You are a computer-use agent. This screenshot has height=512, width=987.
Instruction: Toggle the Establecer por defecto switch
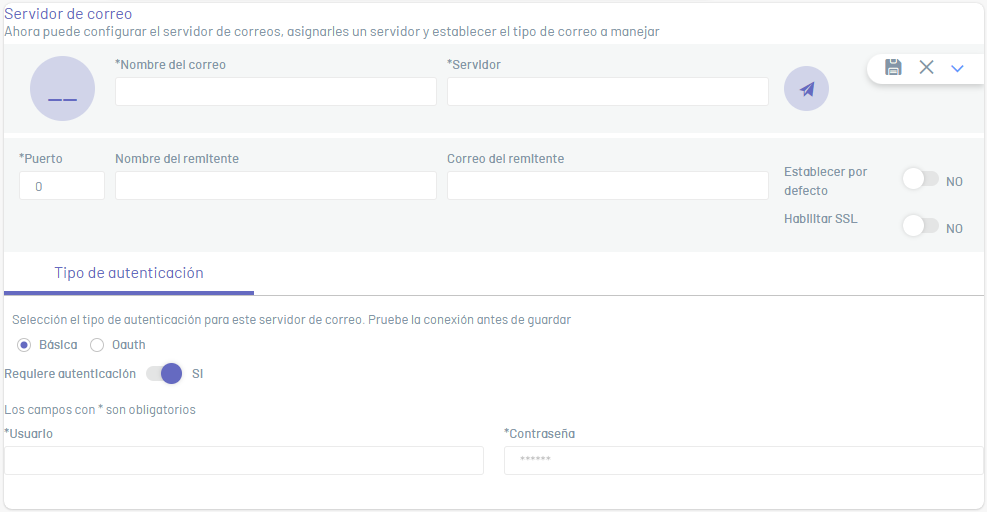click(920, 180)
